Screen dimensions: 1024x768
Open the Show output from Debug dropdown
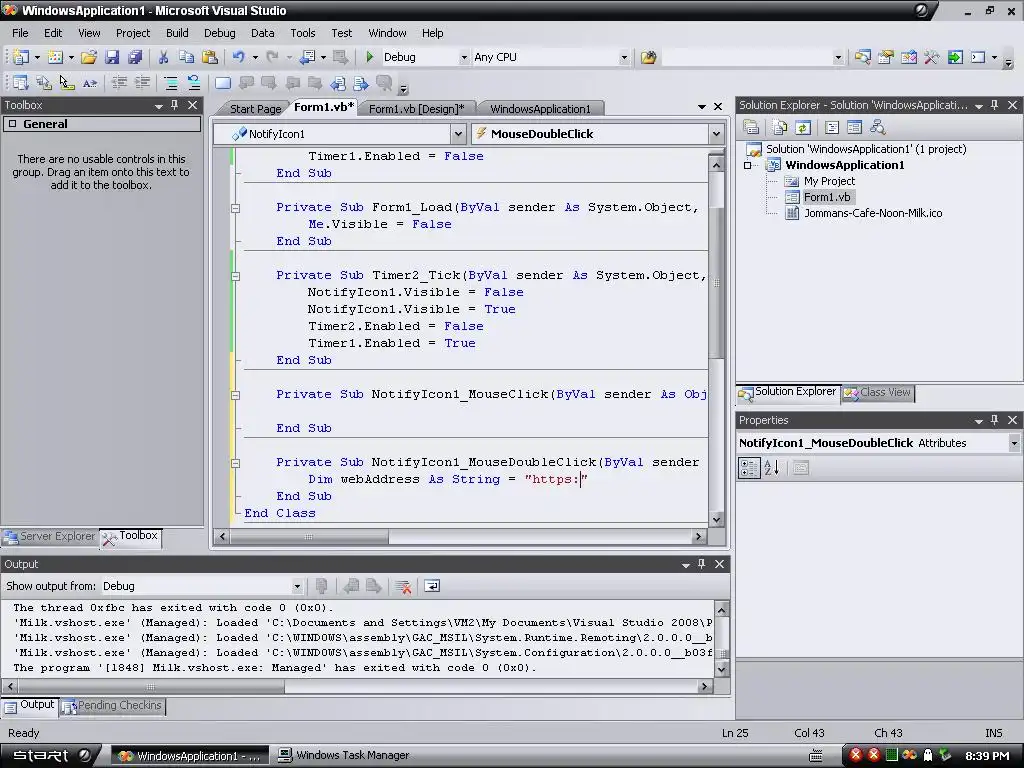297,586
